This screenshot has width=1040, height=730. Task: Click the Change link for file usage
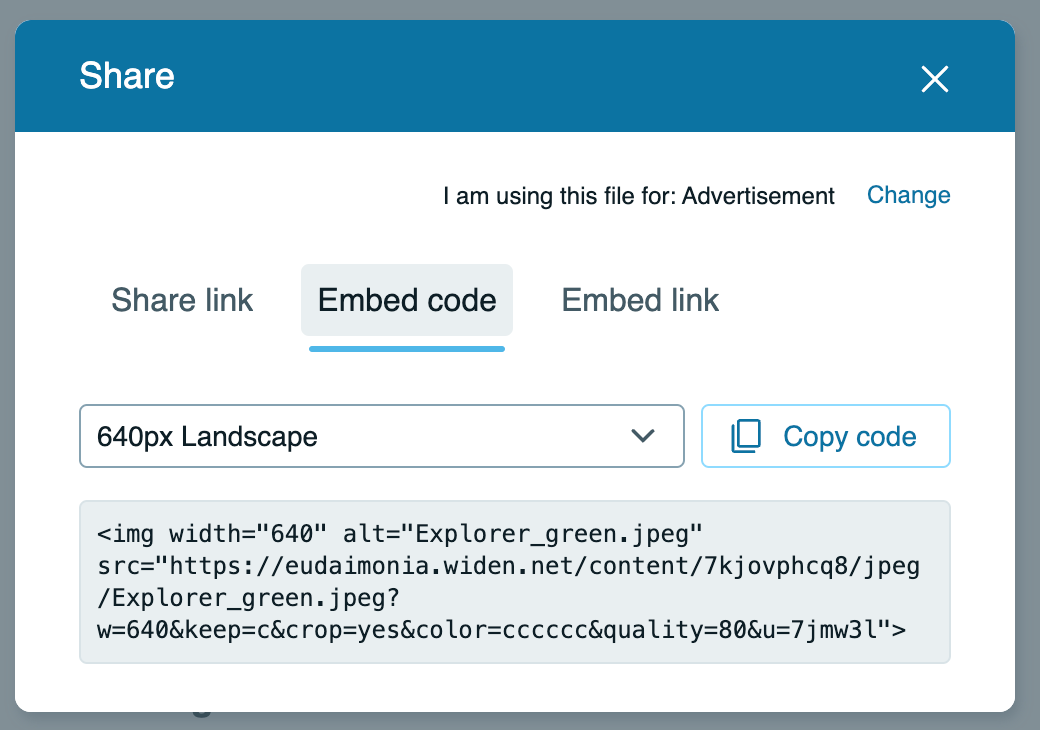tap(908, 195)
